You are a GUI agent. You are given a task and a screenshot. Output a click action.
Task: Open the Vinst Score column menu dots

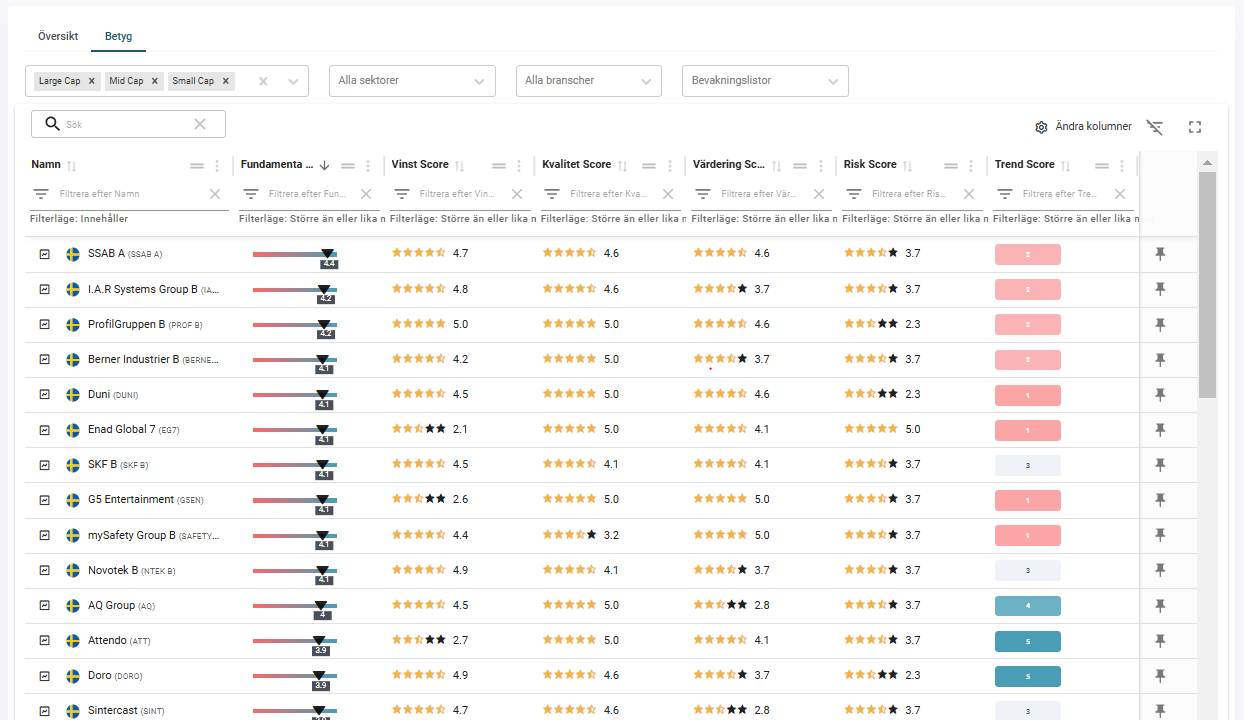pyautogui.click(x=518, y=166)
